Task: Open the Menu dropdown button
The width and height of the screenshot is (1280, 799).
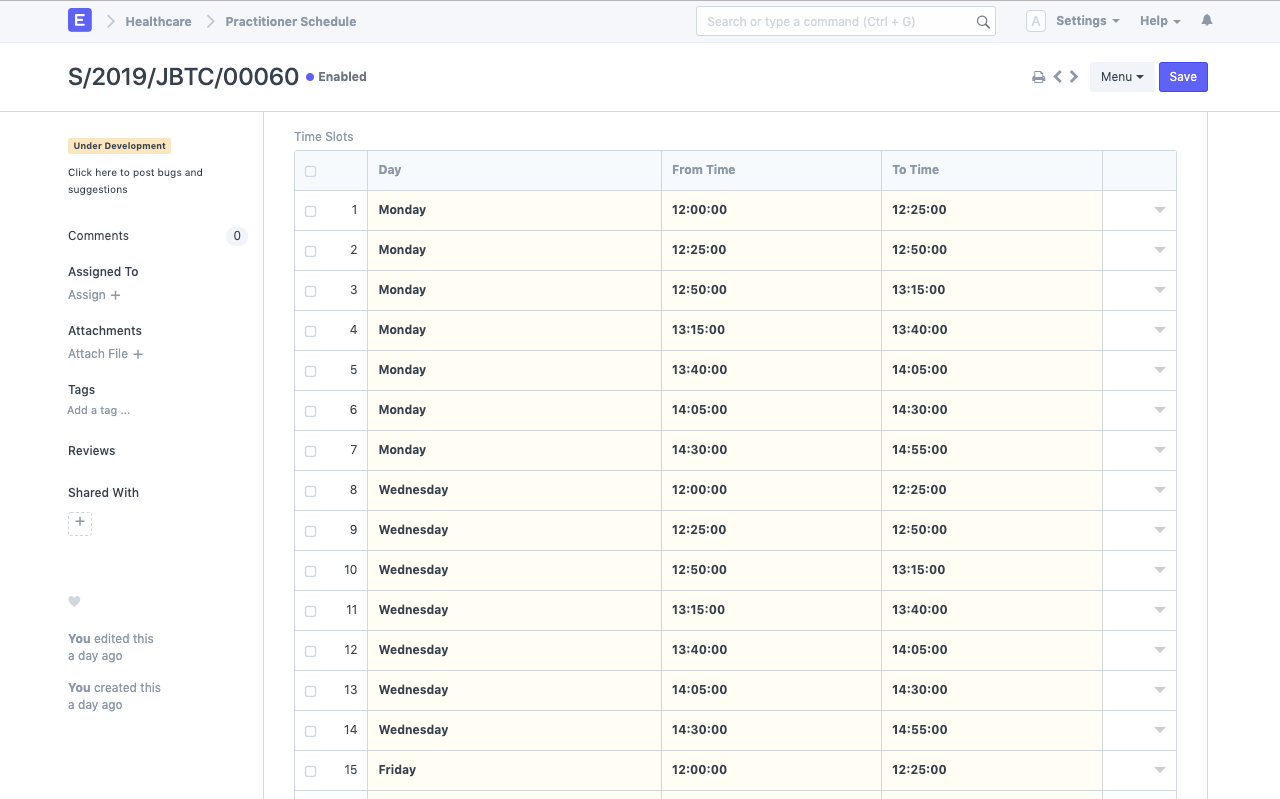Action: click(1121, 77)
